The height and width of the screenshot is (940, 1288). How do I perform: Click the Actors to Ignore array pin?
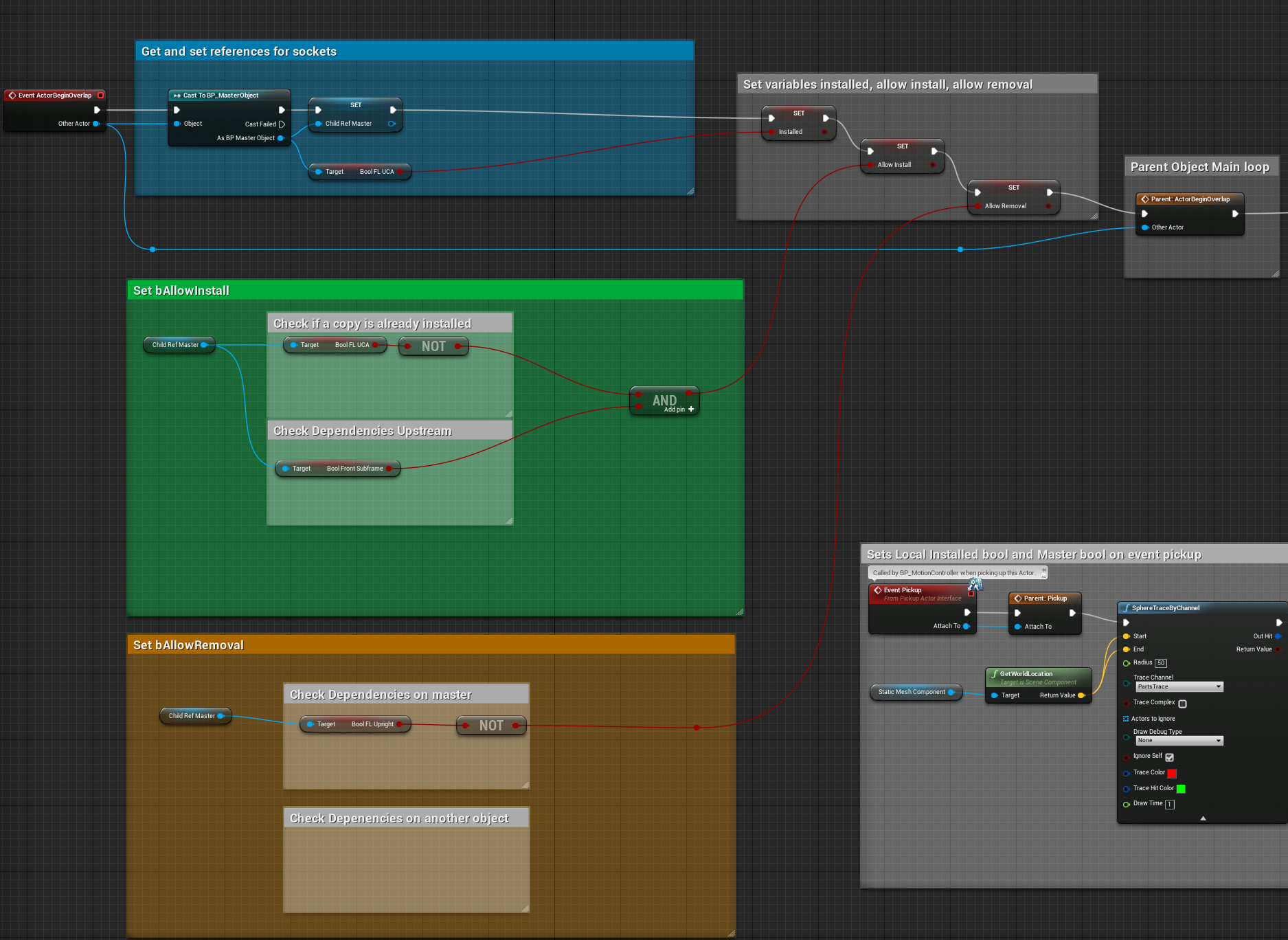click(1126, 719)
